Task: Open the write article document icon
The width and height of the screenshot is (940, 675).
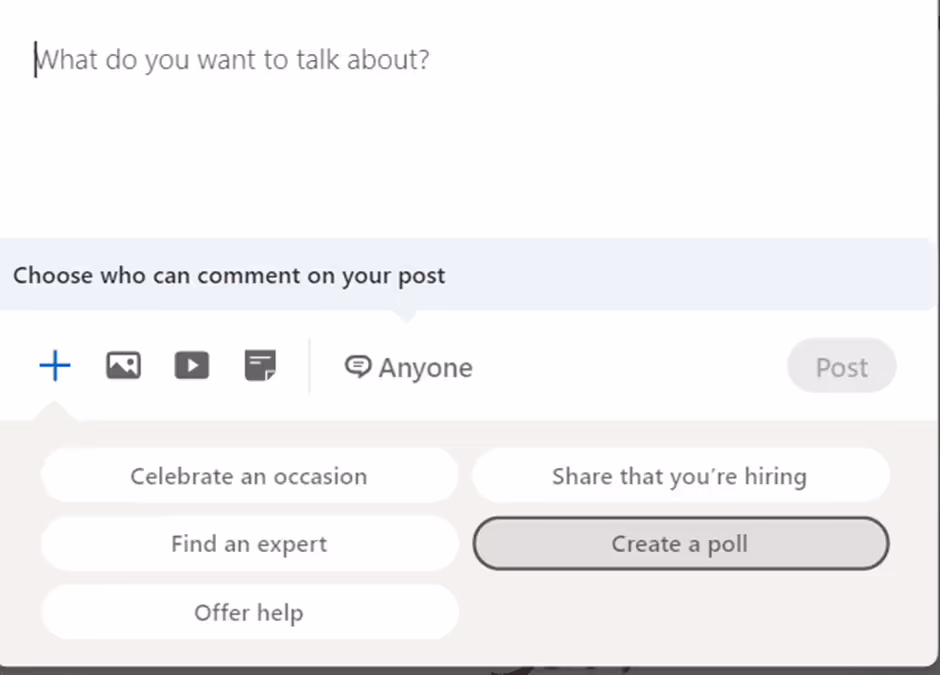Action: click(x=260, y=365)
